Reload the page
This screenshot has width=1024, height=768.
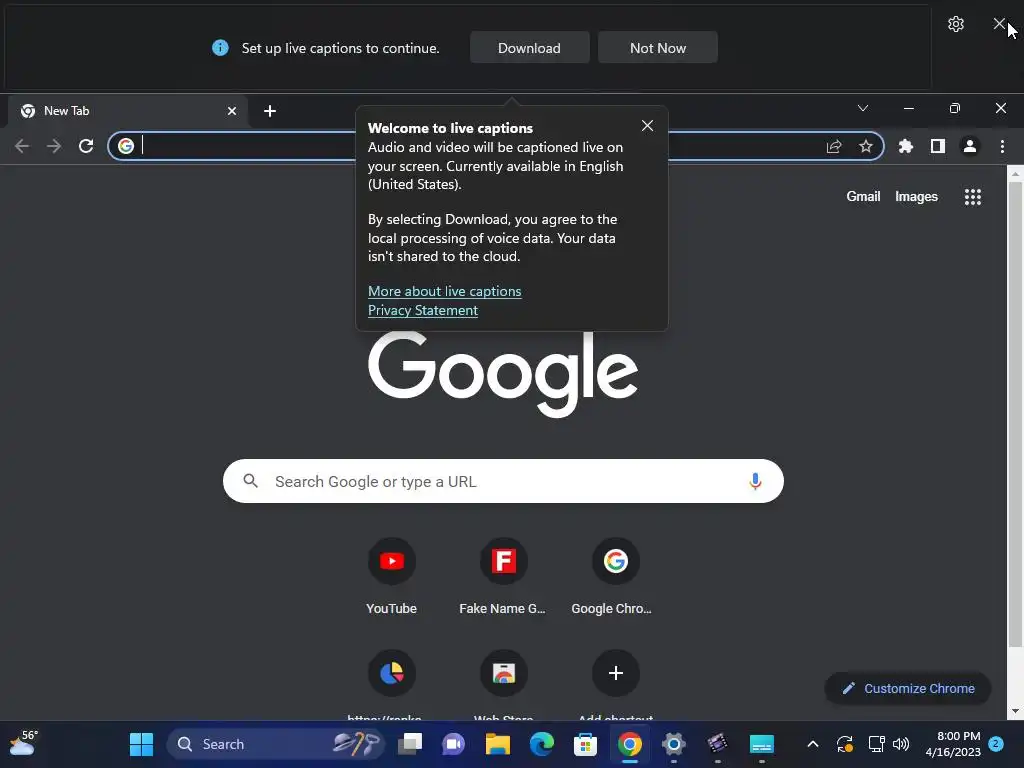coord(86,146)
